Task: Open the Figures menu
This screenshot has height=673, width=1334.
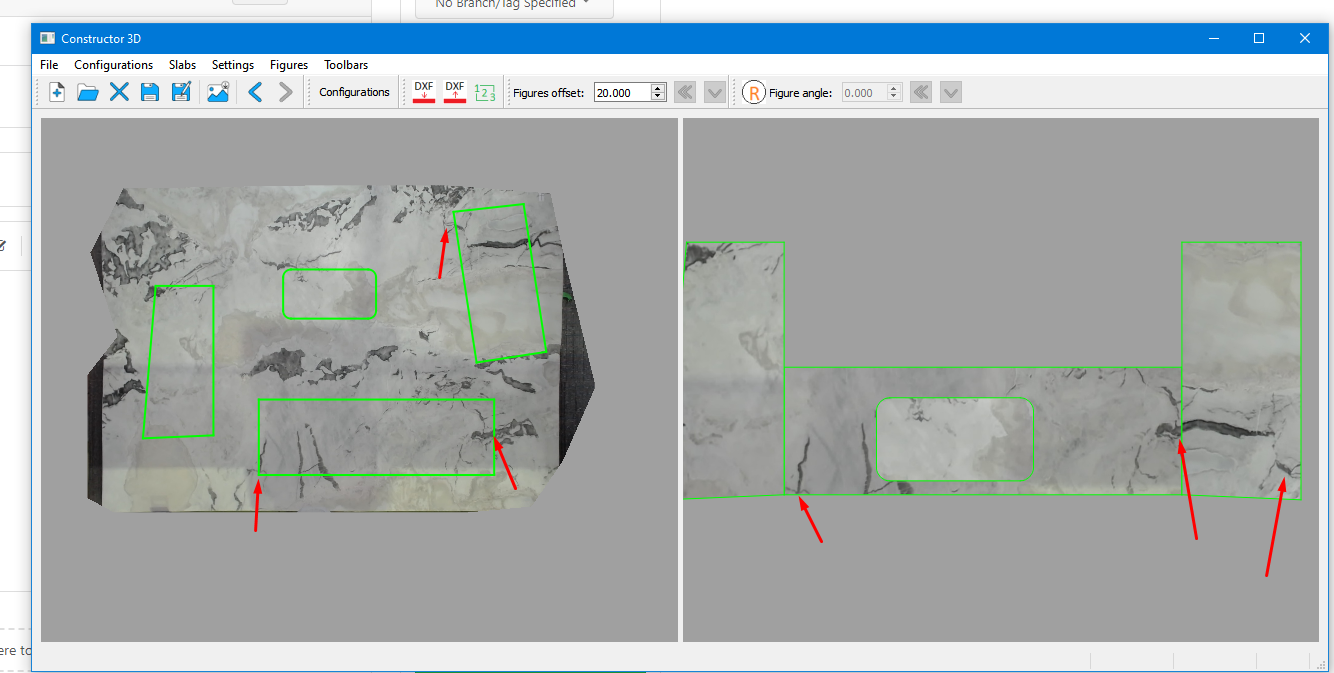Action: click(289, 65)
